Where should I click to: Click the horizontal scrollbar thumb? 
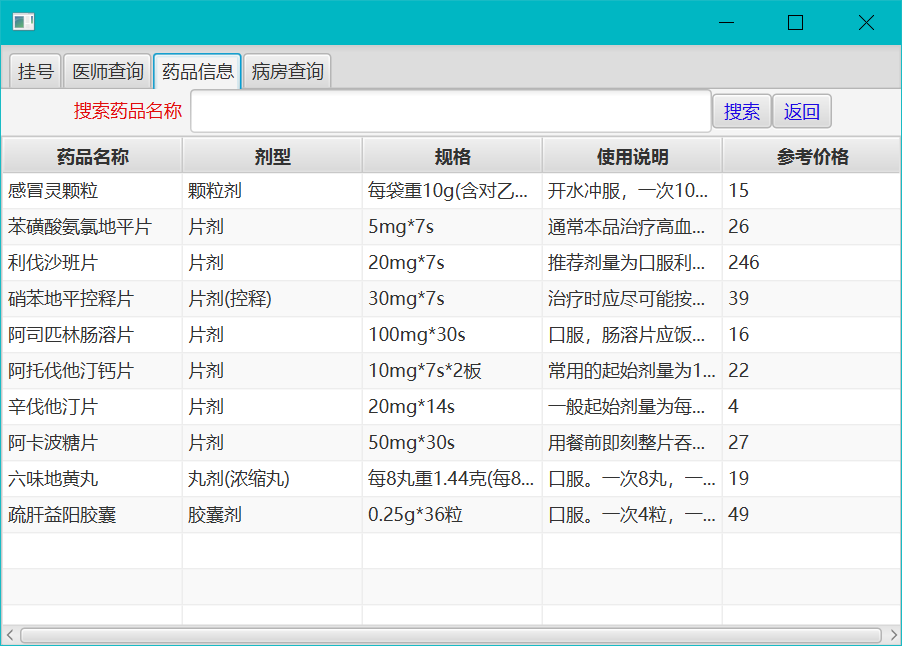pyautogui.click(x=451, y=636)
